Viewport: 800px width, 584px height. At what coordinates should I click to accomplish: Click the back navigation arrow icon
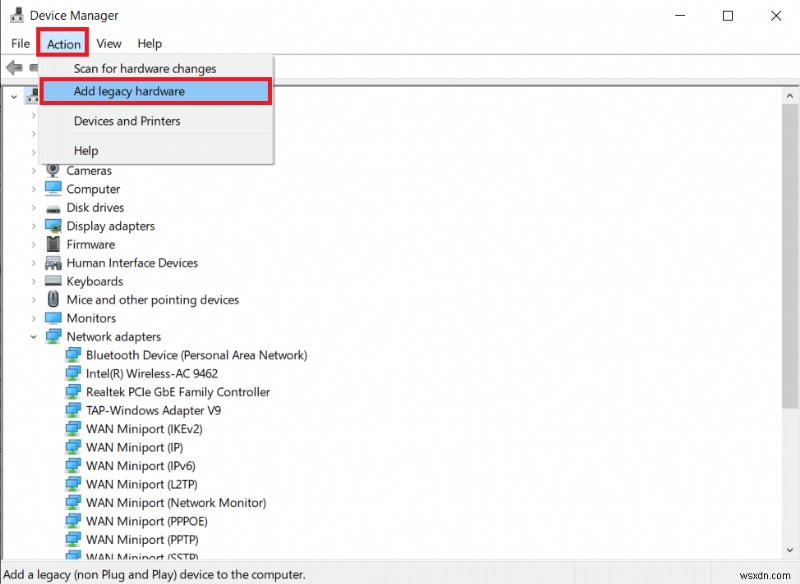pyautogui.click(x=13, y=67)
